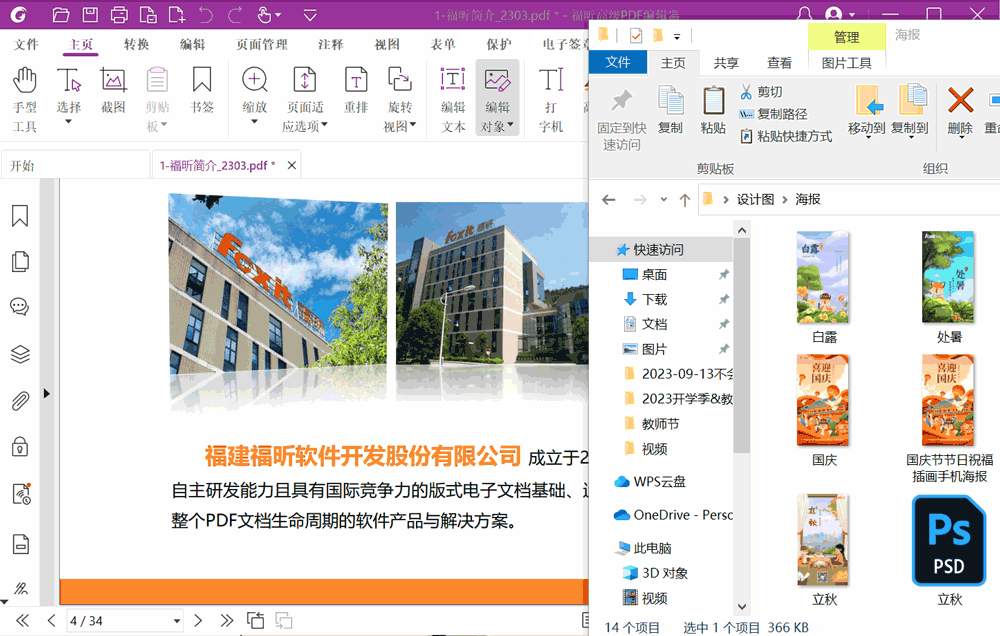1000x636 pixels.
Task: Open the Comments panel in left sidebar
Action: click(20, 307)
